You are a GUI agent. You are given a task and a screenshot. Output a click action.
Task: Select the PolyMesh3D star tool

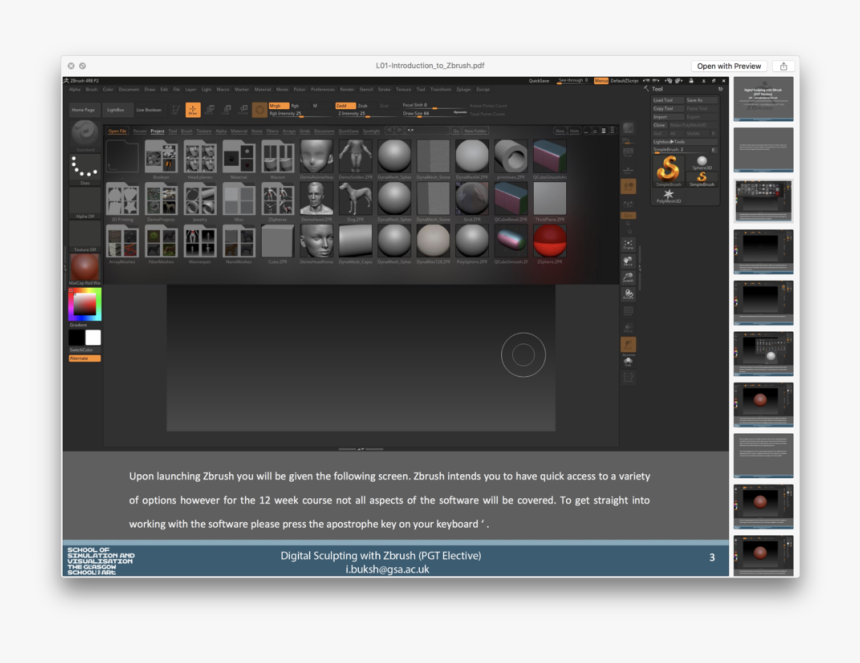tap(668, 196)
